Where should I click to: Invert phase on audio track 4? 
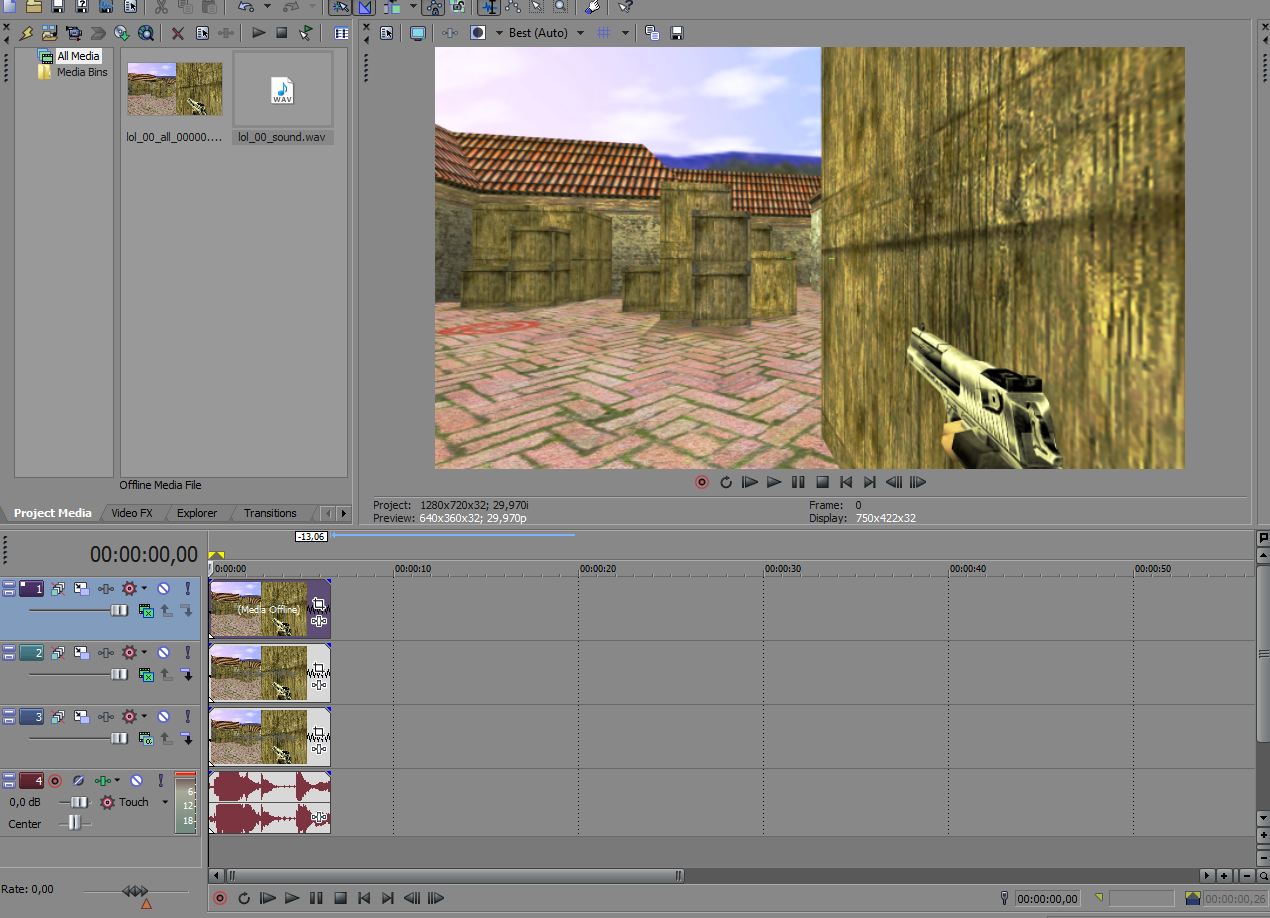pos(78,781)
